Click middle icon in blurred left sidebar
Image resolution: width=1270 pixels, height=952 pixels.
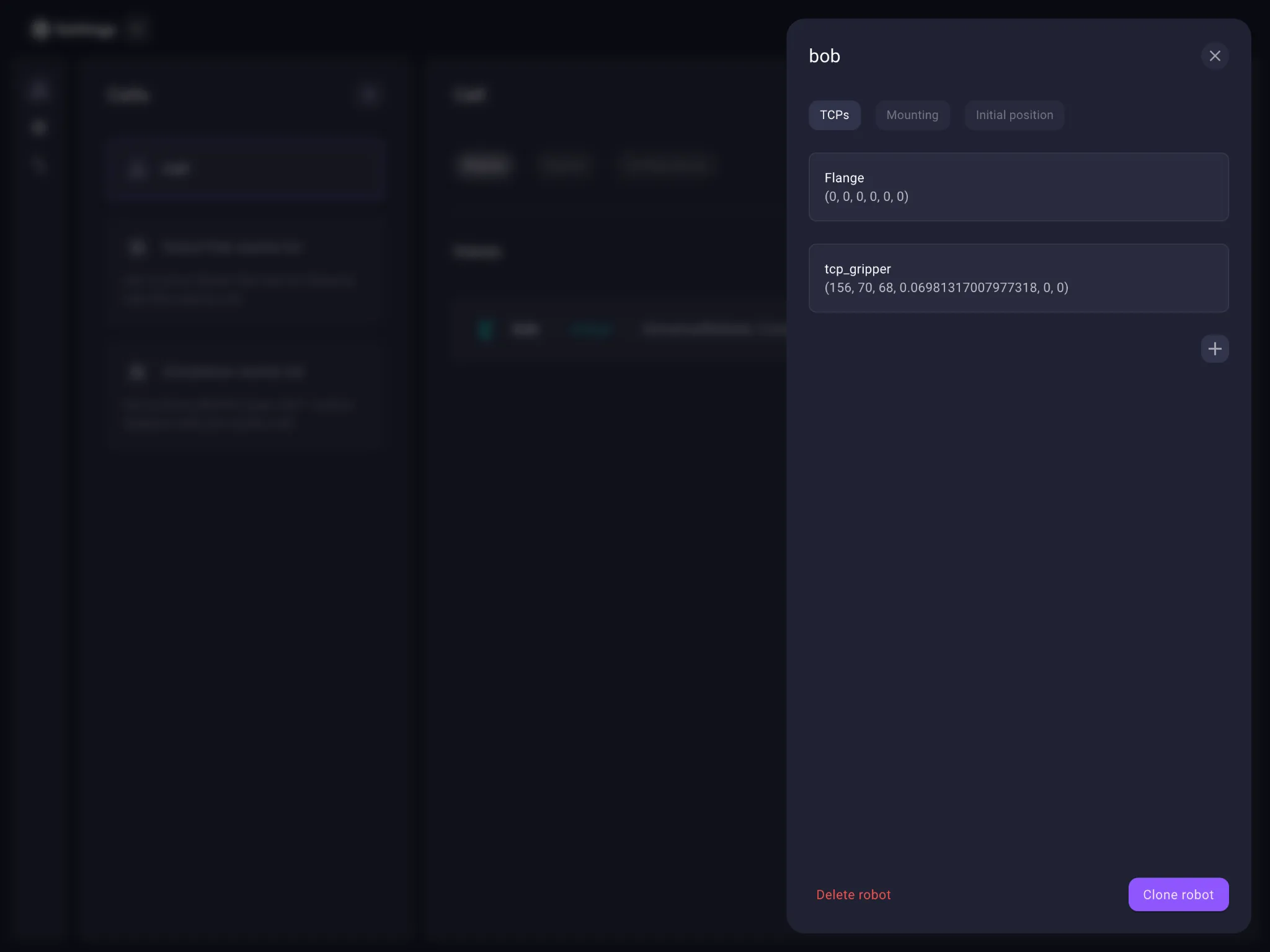pos(39,128)
